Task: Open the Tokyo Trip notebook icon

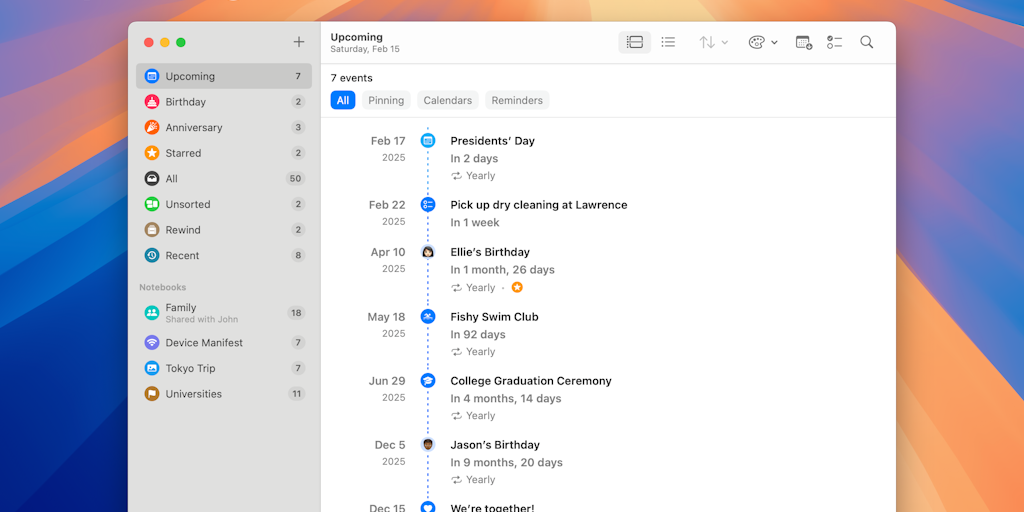Action: tap(152, 368)
